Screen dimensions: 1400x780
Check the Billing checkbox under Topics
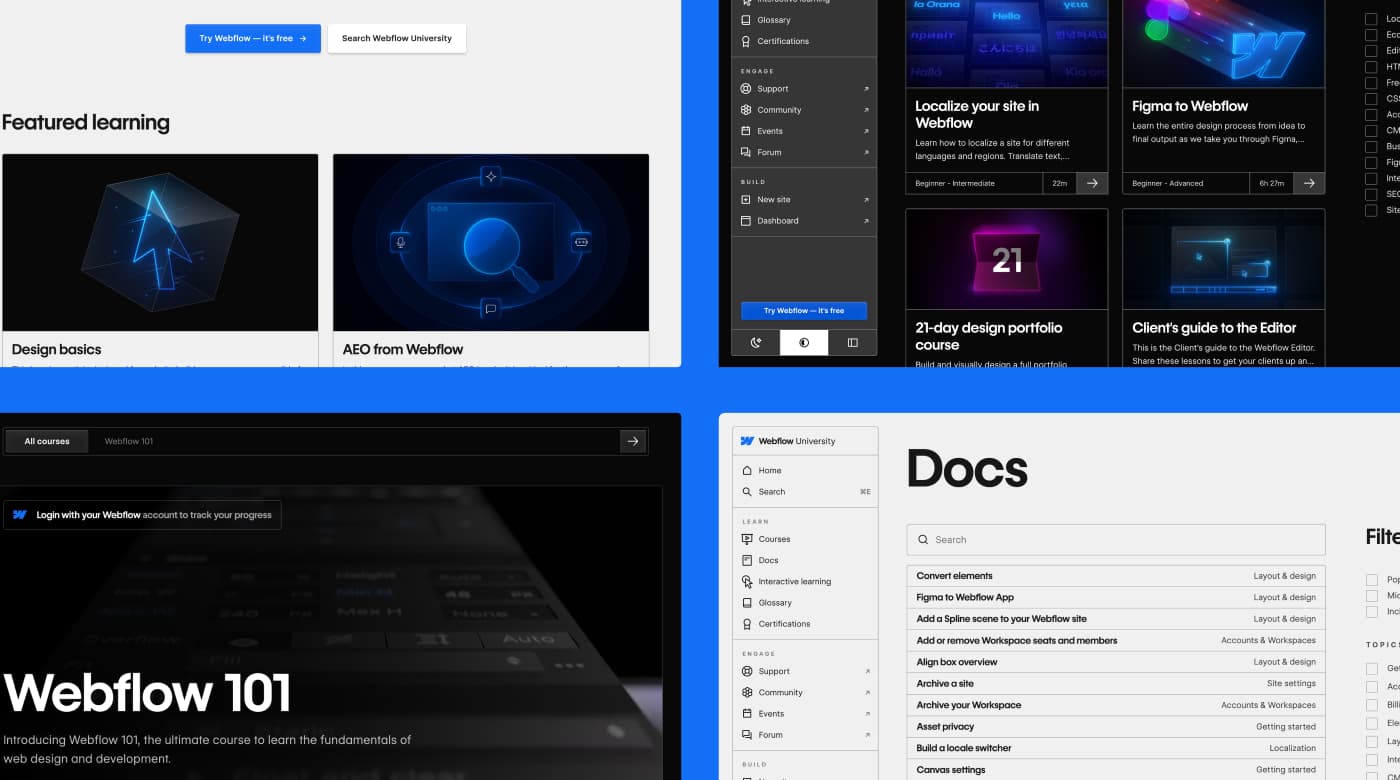(1372, 704)
